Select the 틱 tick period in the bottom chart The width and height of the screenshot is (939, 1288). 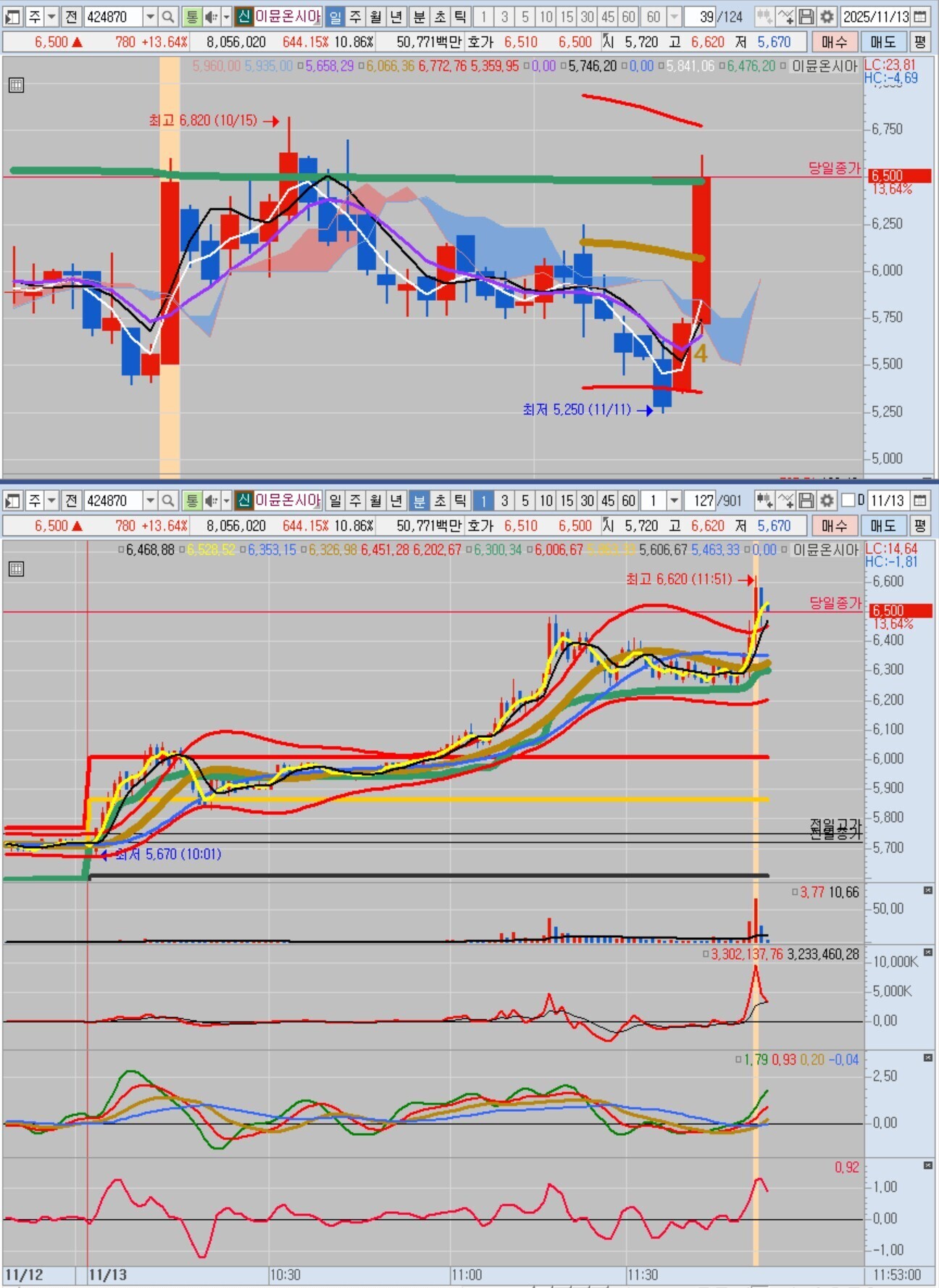[459, 500]
